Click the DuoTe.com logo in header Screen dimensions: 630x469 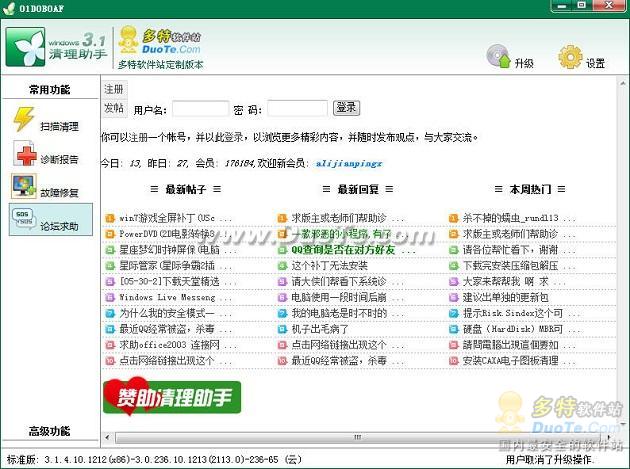tap(161, 41)
